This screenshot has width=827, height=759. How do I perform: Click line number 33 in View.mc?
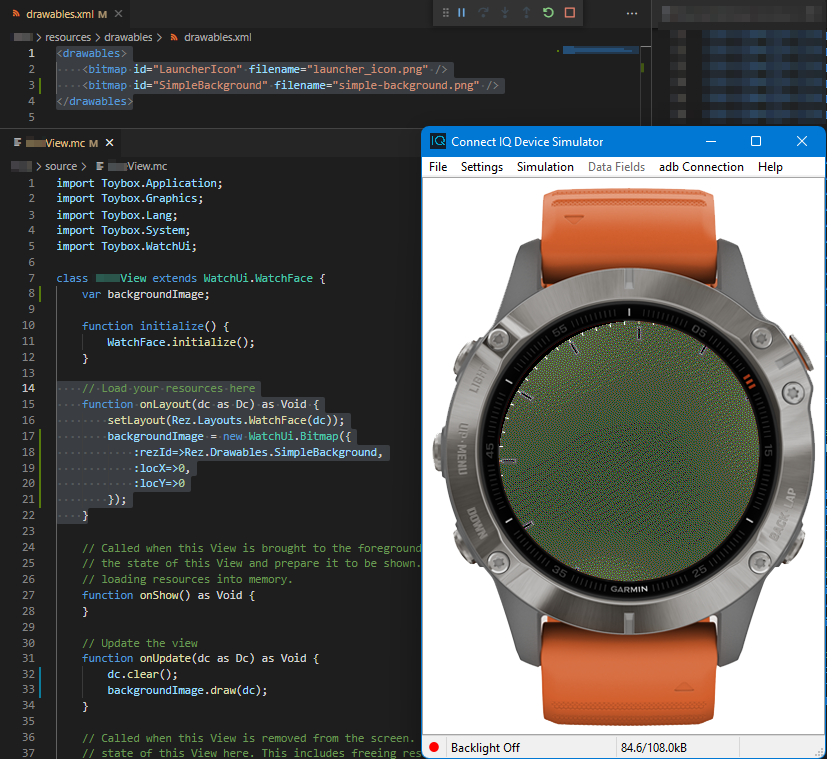coord(28,689)
